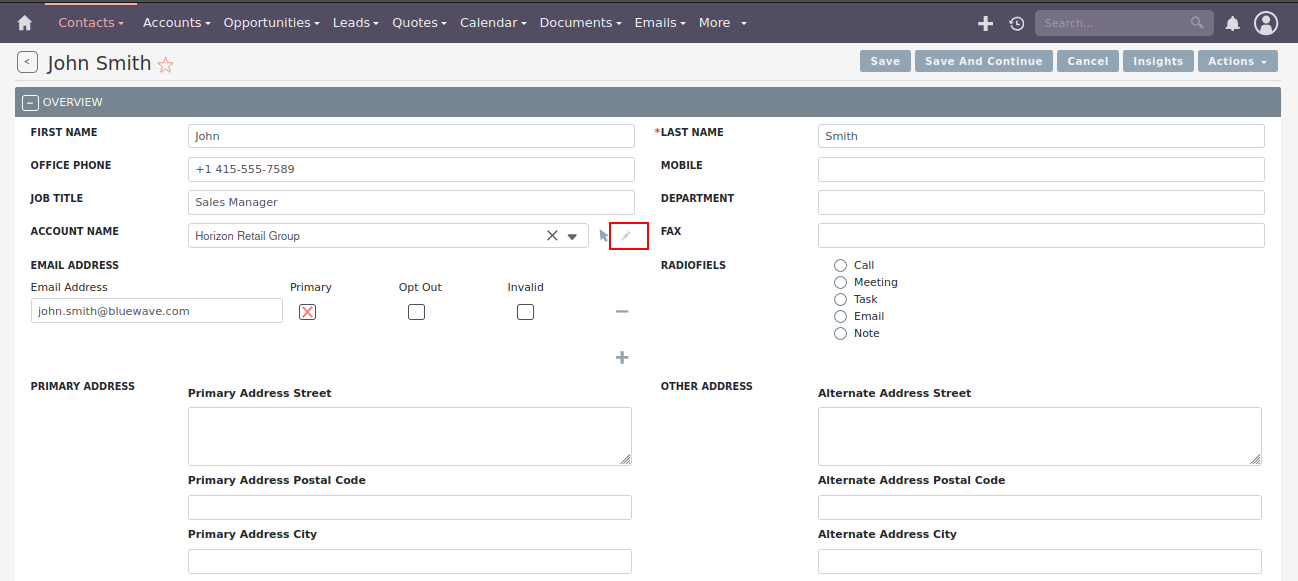Mark John Smith as favorite
This screenshot has width=1298, height=581.
click(166, 64)
